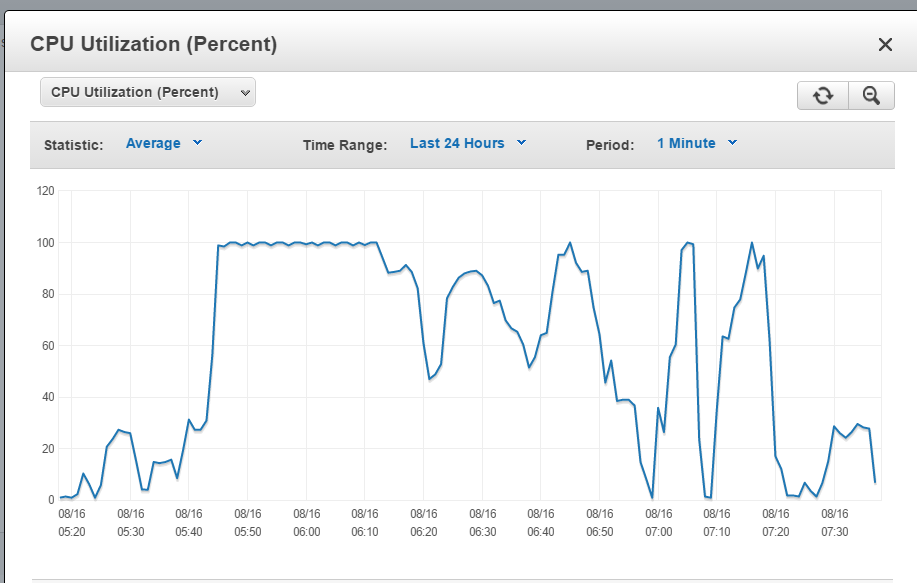Open the metric selection combo box
Screen dimensions: 917x583
(x=147, y=91)
